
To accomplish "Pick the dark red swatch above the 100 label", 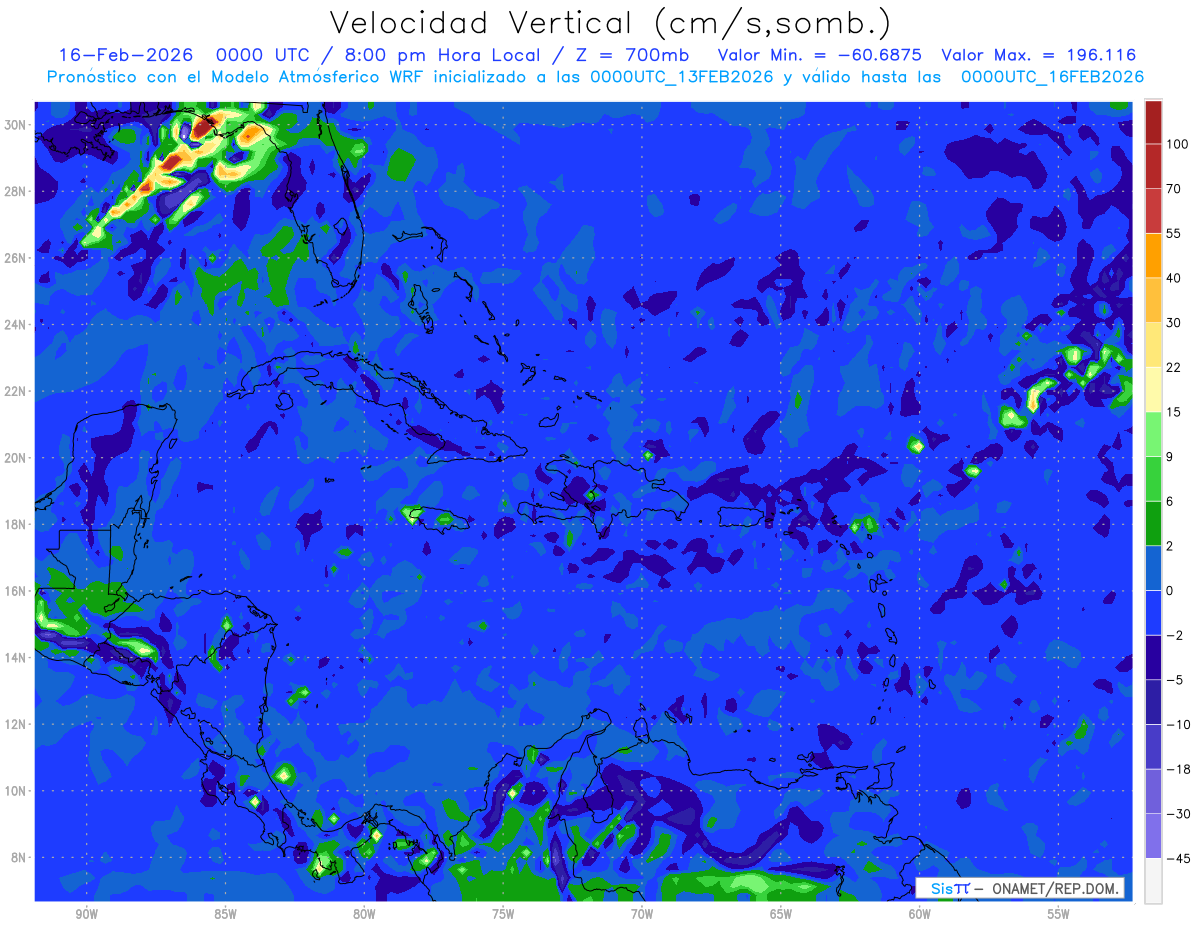I will 1153,121.
